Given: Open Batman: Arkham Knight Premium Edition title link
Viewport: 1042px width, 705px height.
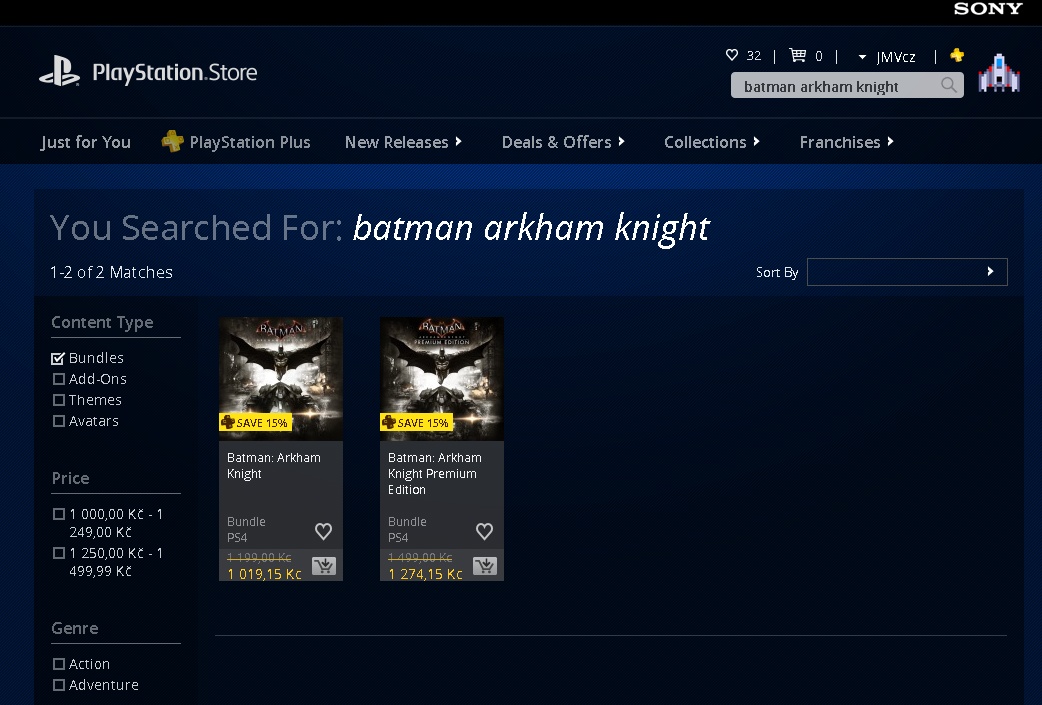Looking at the screenshot, I should [x=435, y=473].
